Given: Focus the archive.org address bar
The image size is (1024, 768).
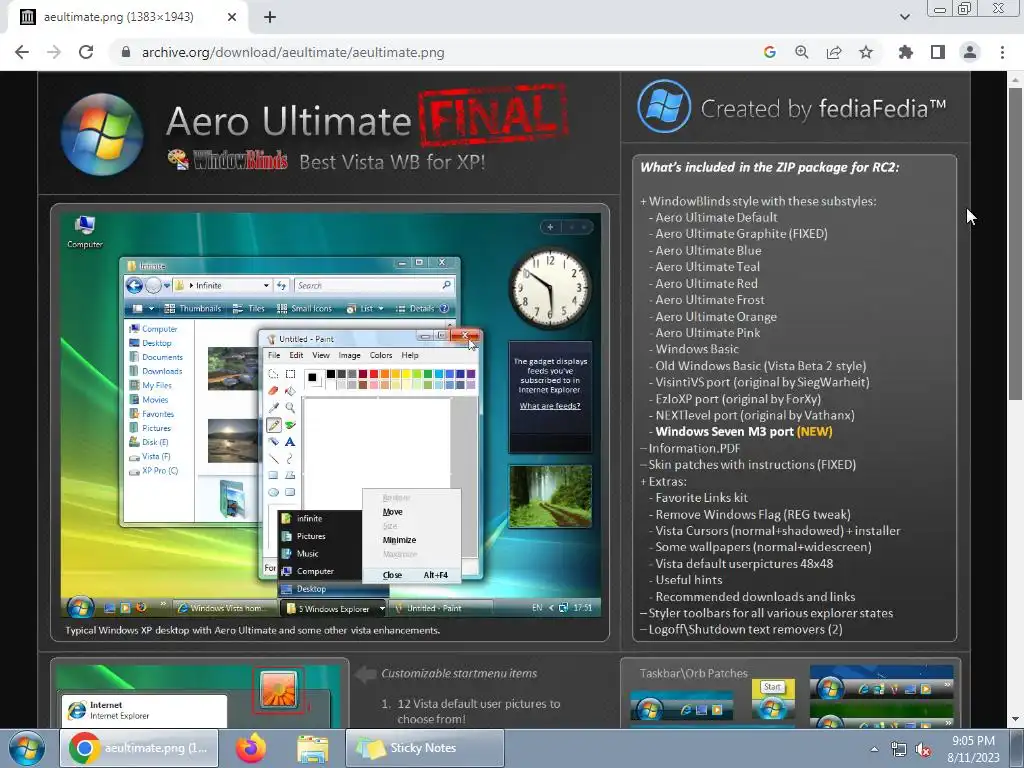Looking at the screenshot, I should coord(431,52).
